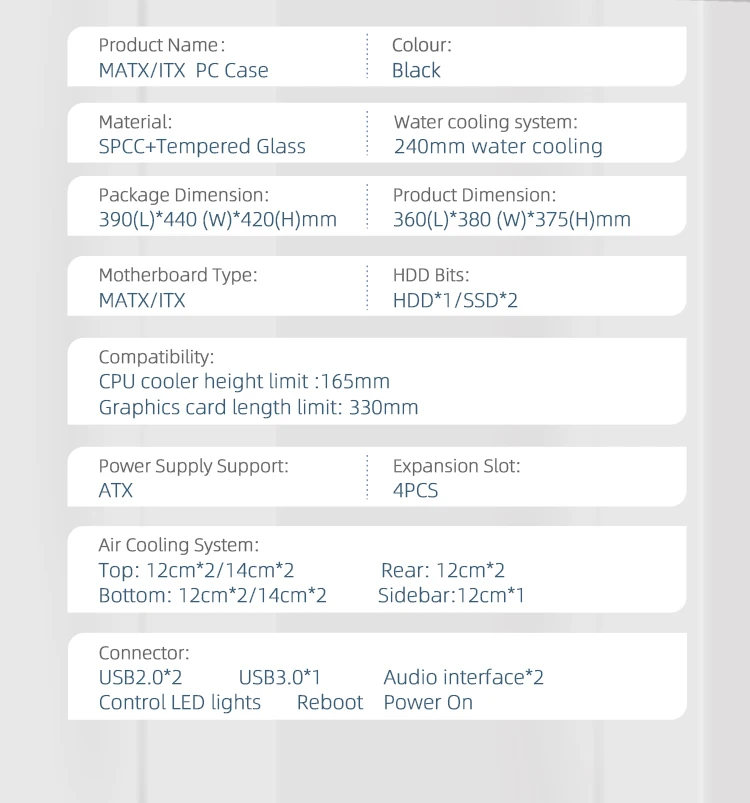750x803 pixels.
Task: Click the Motherboard Type label
Action: [x=177, y=275]
